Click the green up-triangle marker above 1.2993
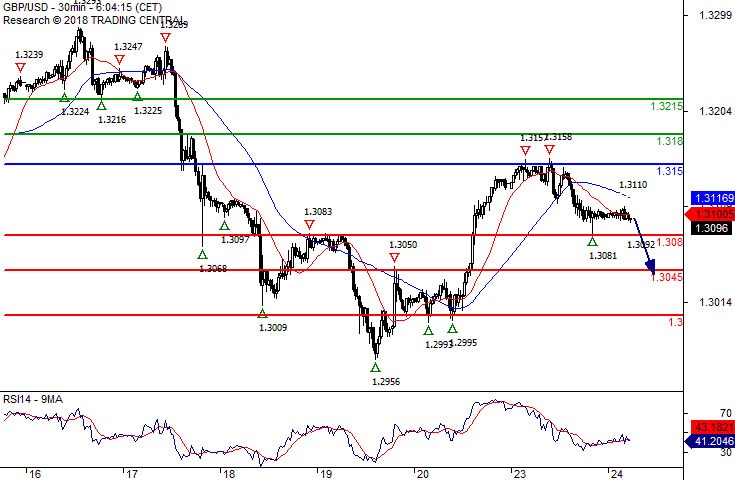Image resolution: width=735 pixels, height=480 pixels. click(428, 330)
